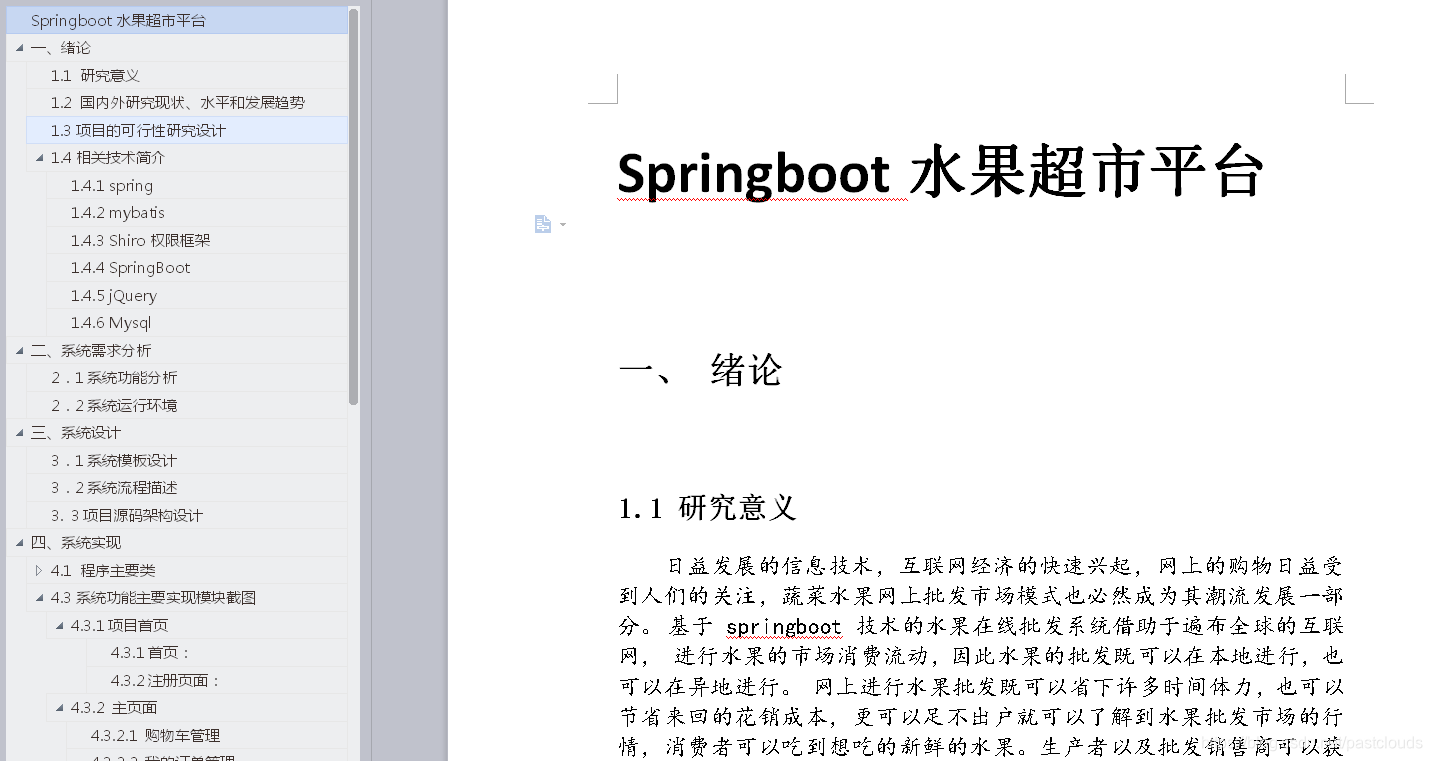Screen dimensions: 1432x761
Task: Click the underlined word springboot in paragraph
Action: pos(784,627)
